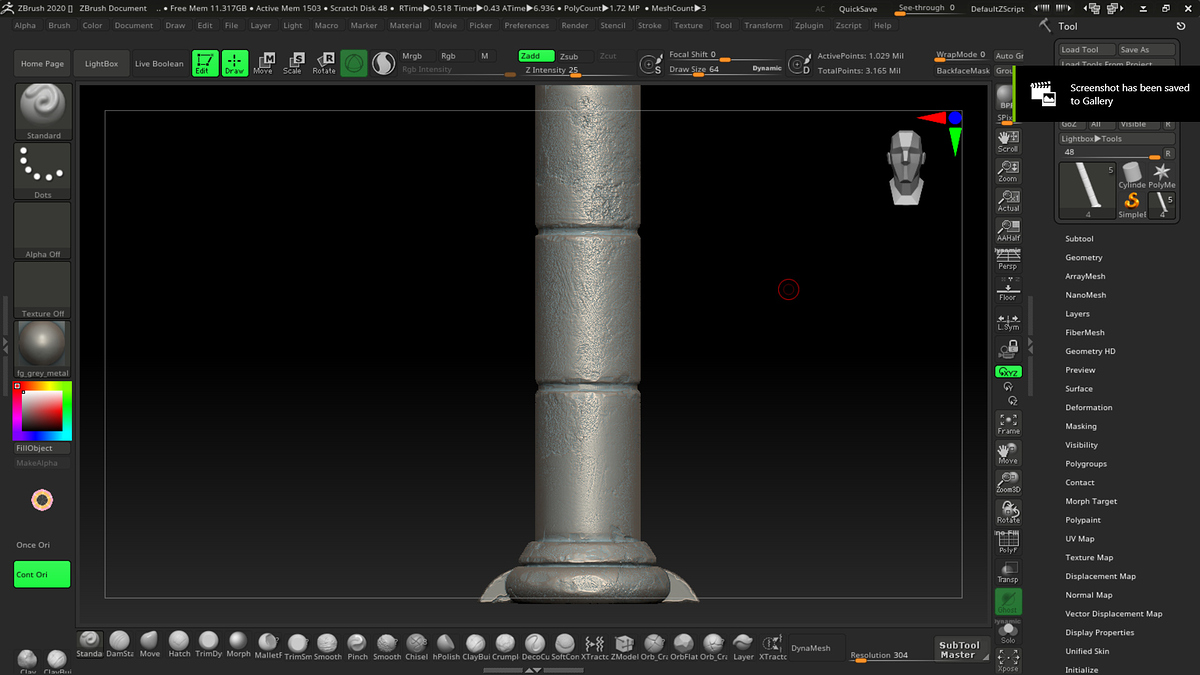Toggle Live Boolean rendering
Viewport: 1200px width, 675px height.
(x=160, y=63)
